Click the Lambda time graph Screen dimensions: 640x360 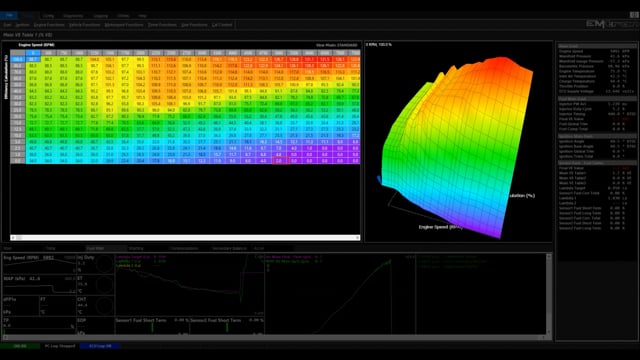click(x=189, y=284)
